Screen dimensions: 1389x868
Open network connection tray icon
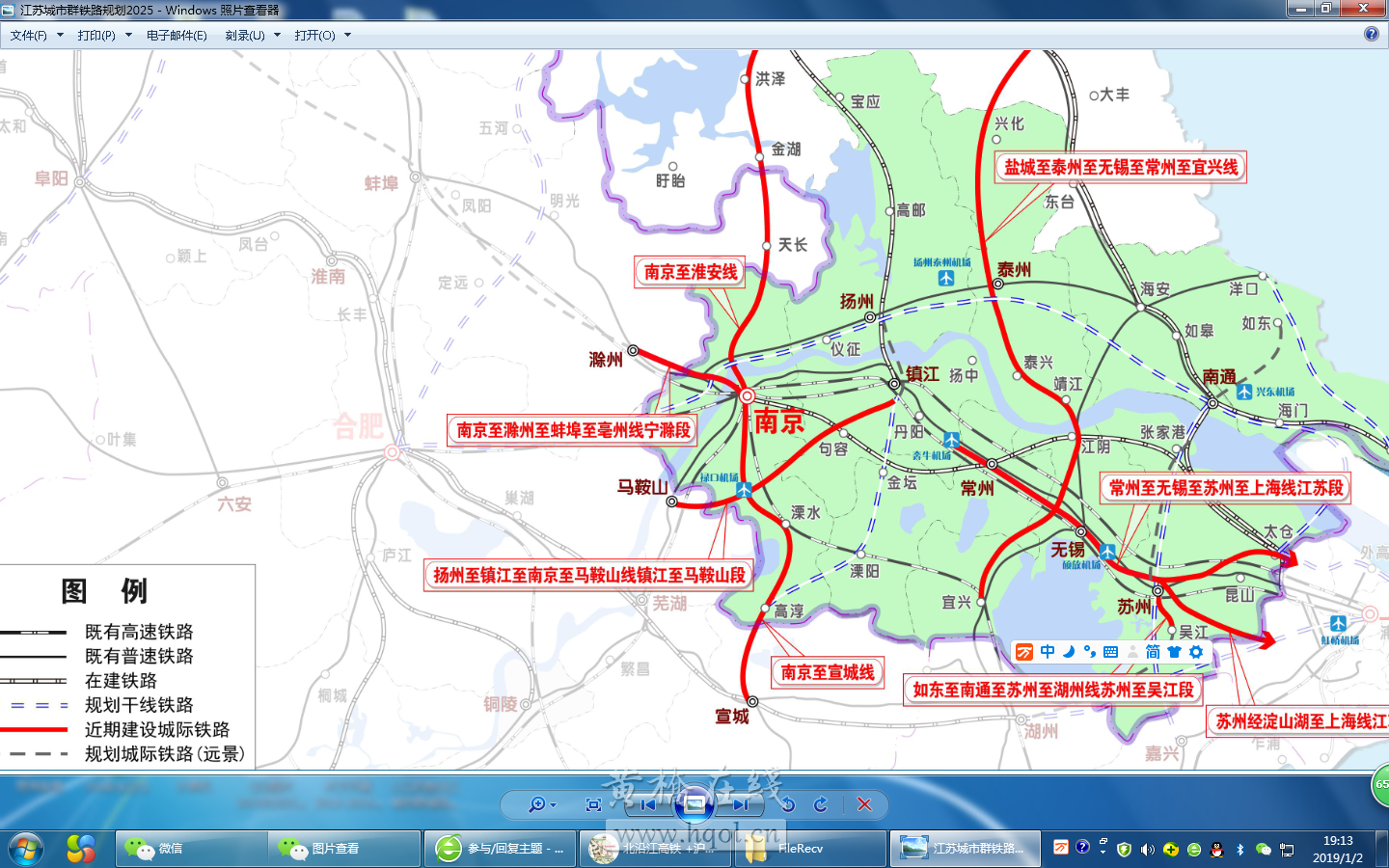click(x=1287, y=849)
